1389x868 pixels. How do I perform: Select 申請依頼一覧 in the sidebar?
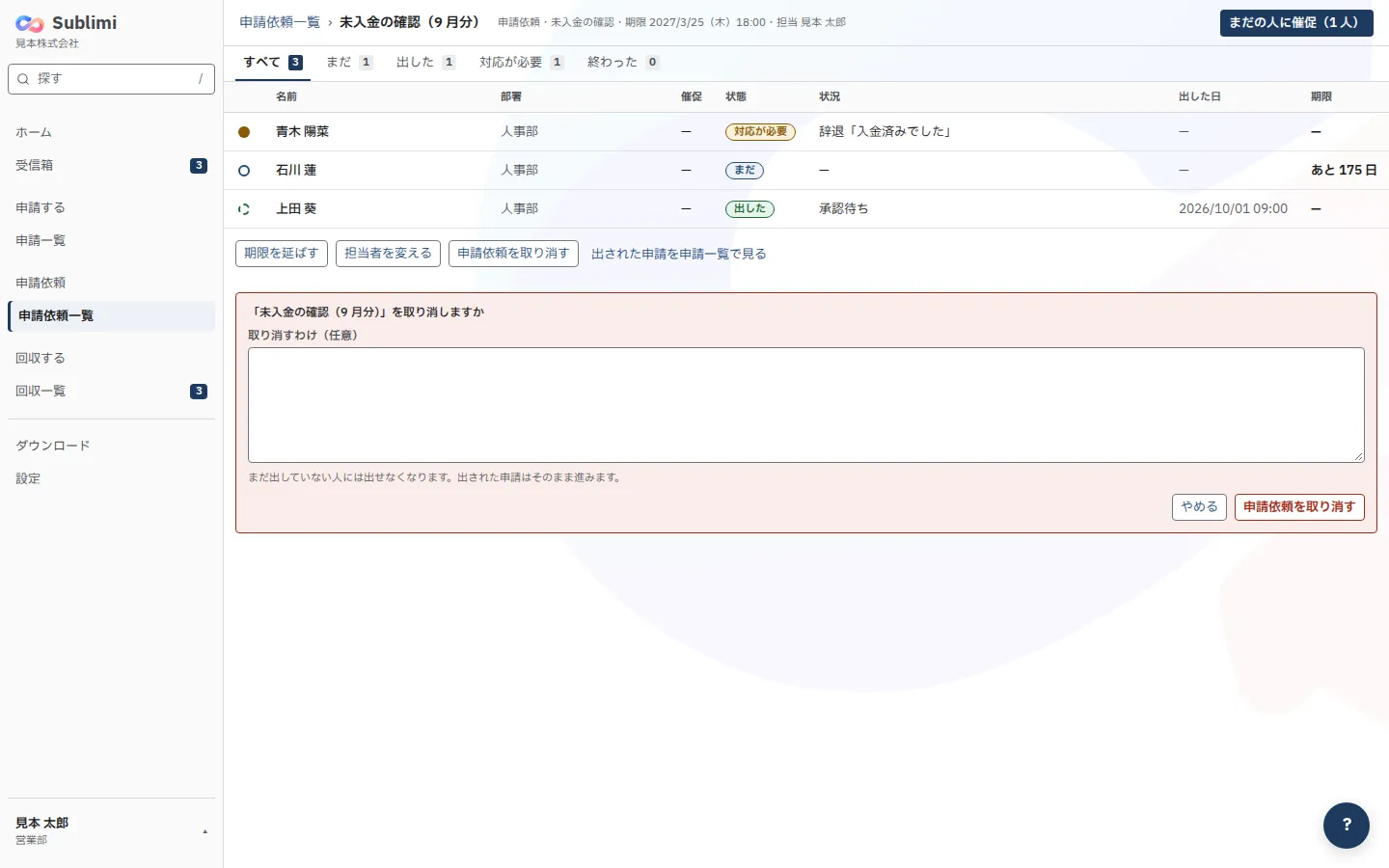click(111, 316)
